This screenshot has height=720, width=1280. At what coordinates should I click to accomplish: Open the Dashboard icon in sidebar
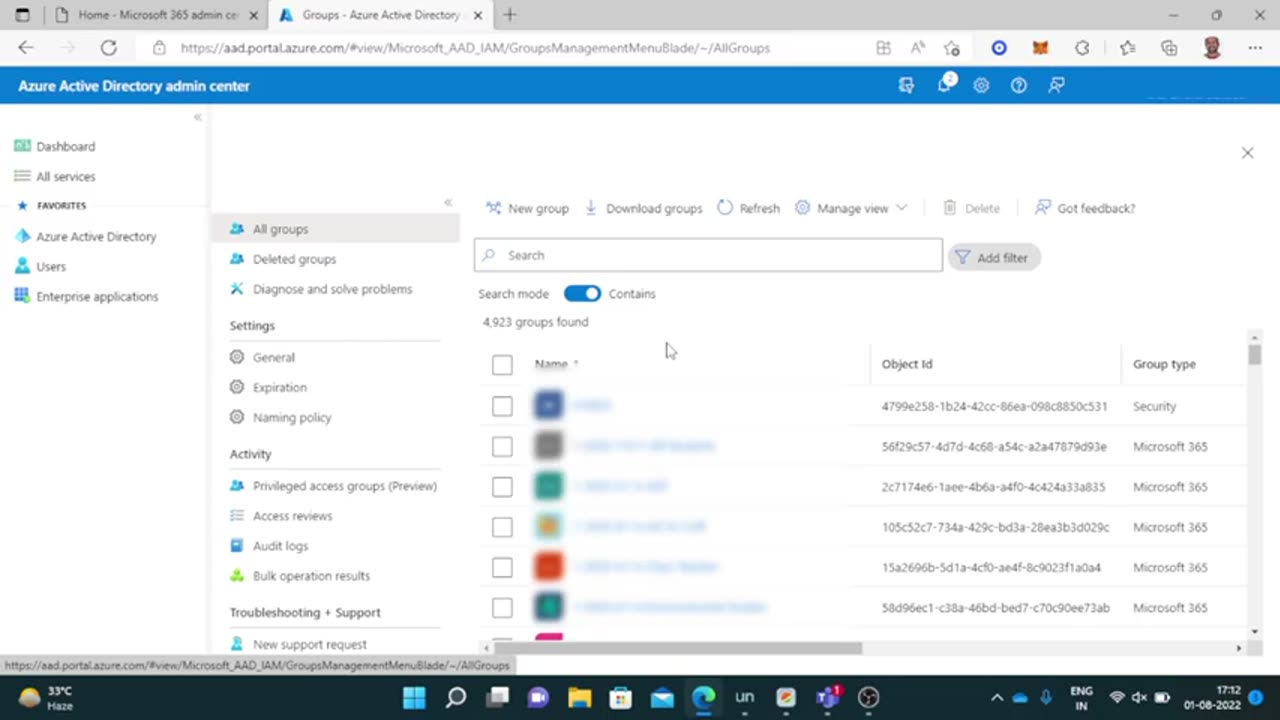point(22,146)
